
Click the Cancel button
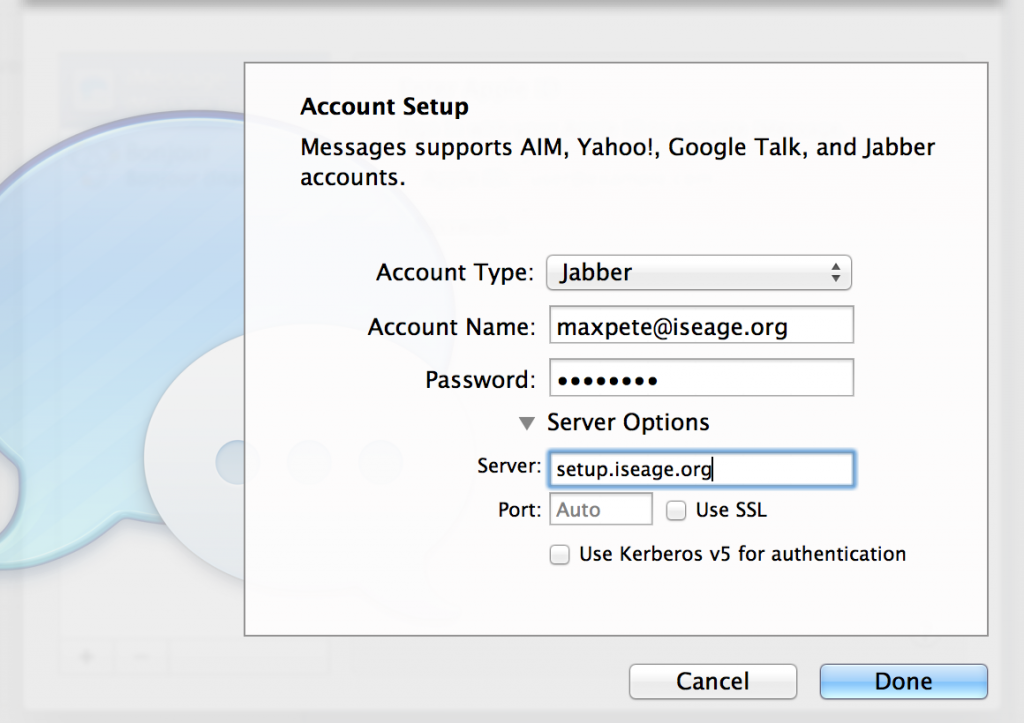point(712,681)
